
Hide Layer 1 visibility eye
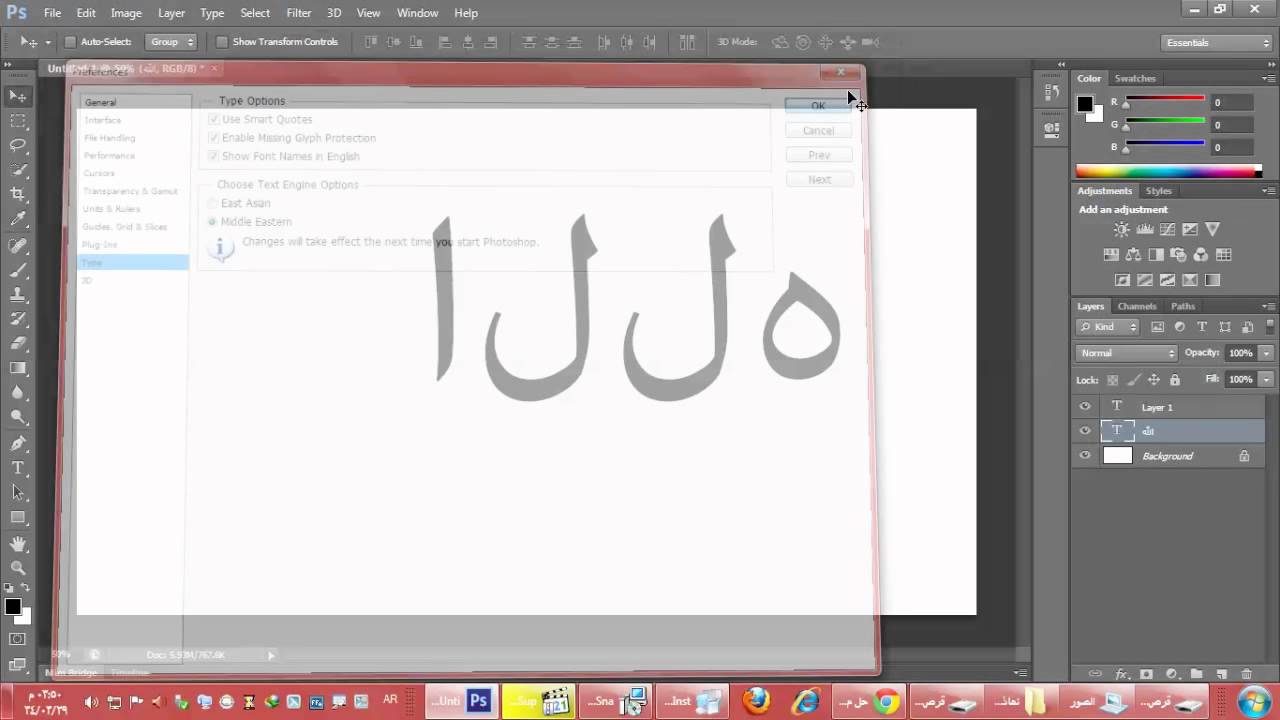click(x=1085, y=407)
